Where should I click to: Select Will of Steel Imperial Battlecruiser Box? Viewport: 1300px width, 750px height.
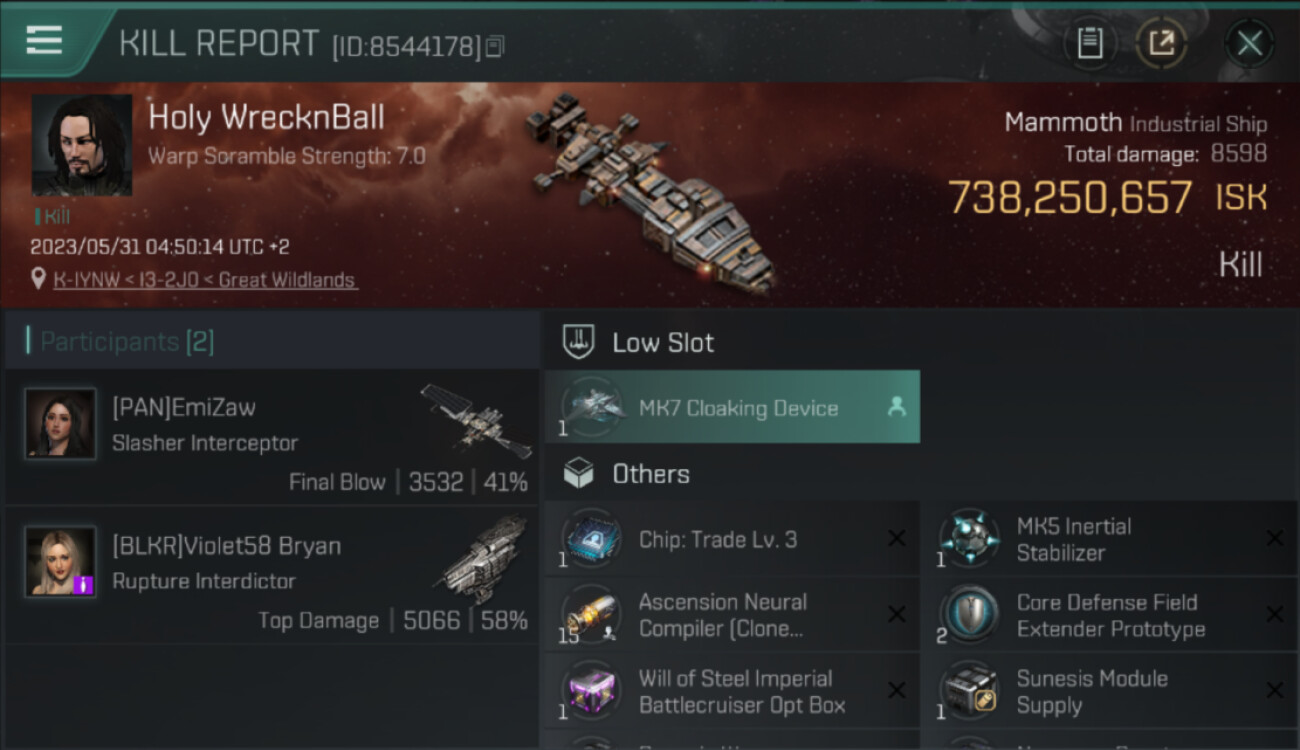[x=732, y=691]
